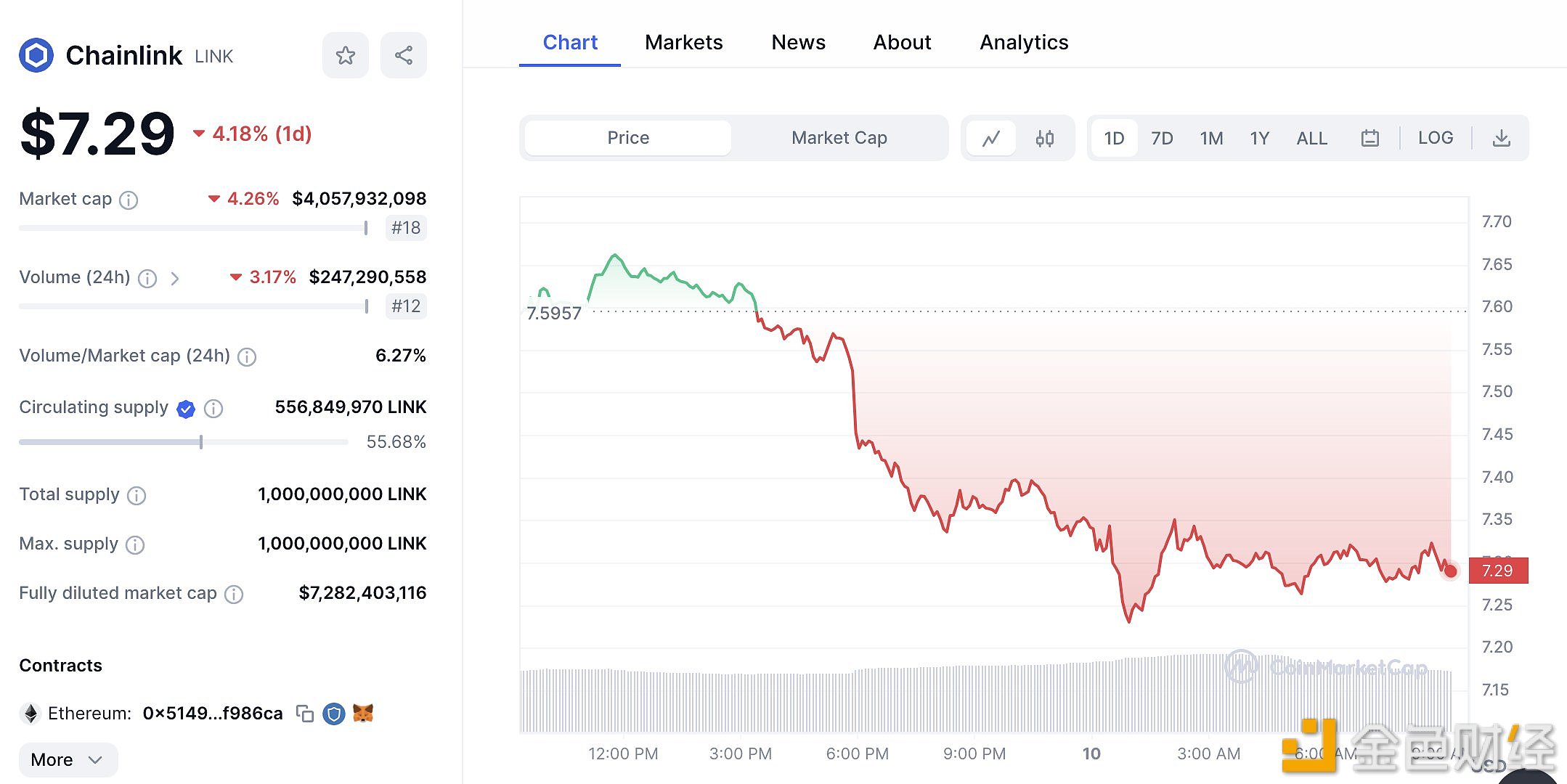Click the volume rank #12 badge
Image resolution: width=1567 pixels, height=784 pixels.
[x=406, y=306]
